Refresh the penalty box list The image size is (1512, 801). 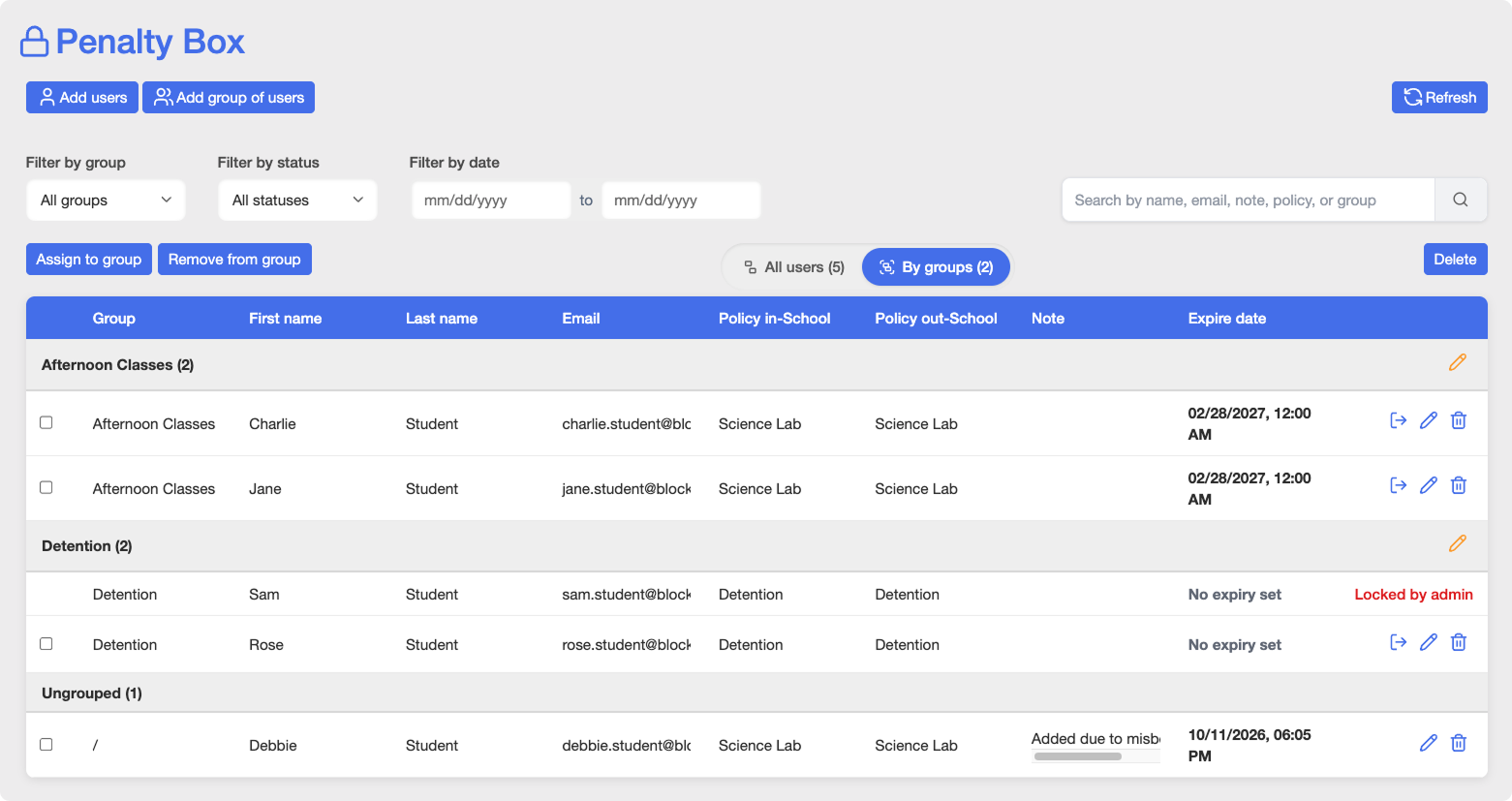pyautogui.click(x=1439, y=98)
